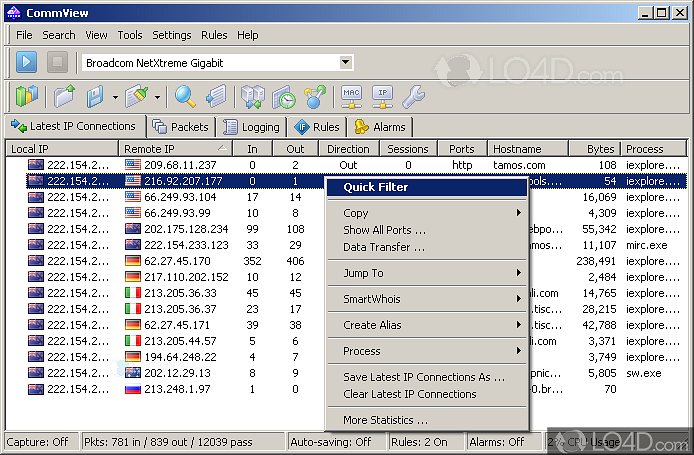Sort by the In column header
This screenshot has width=694, height=455.
253,149
